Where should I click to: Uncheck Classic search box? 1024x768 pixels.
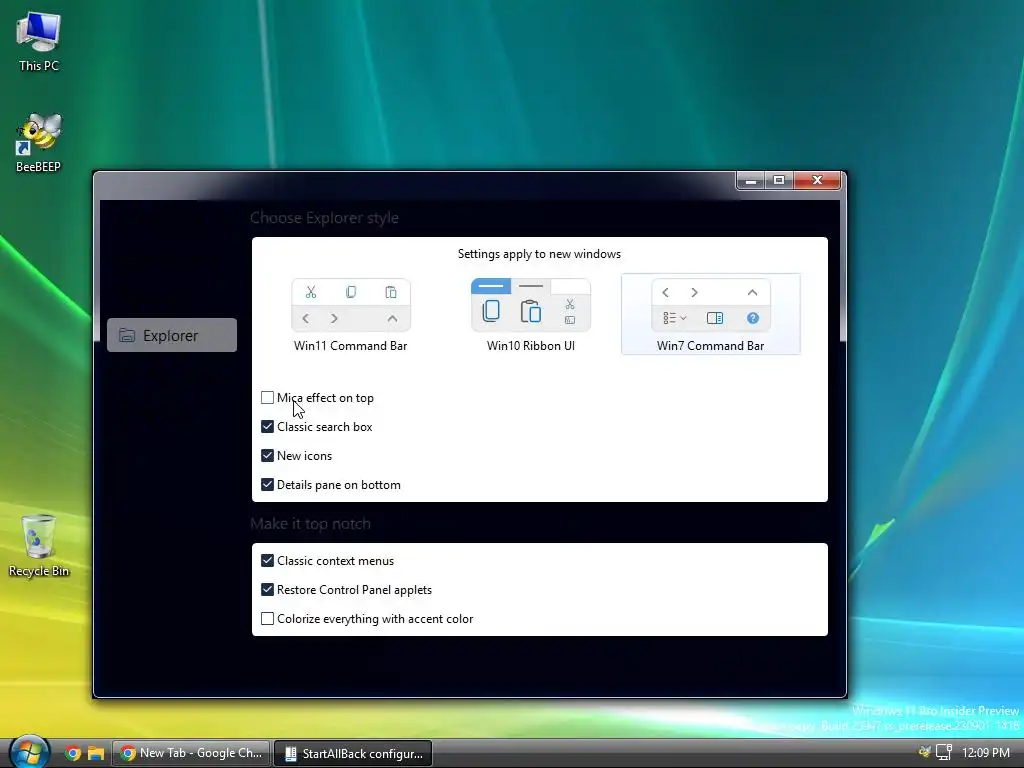tap(267, 426)
